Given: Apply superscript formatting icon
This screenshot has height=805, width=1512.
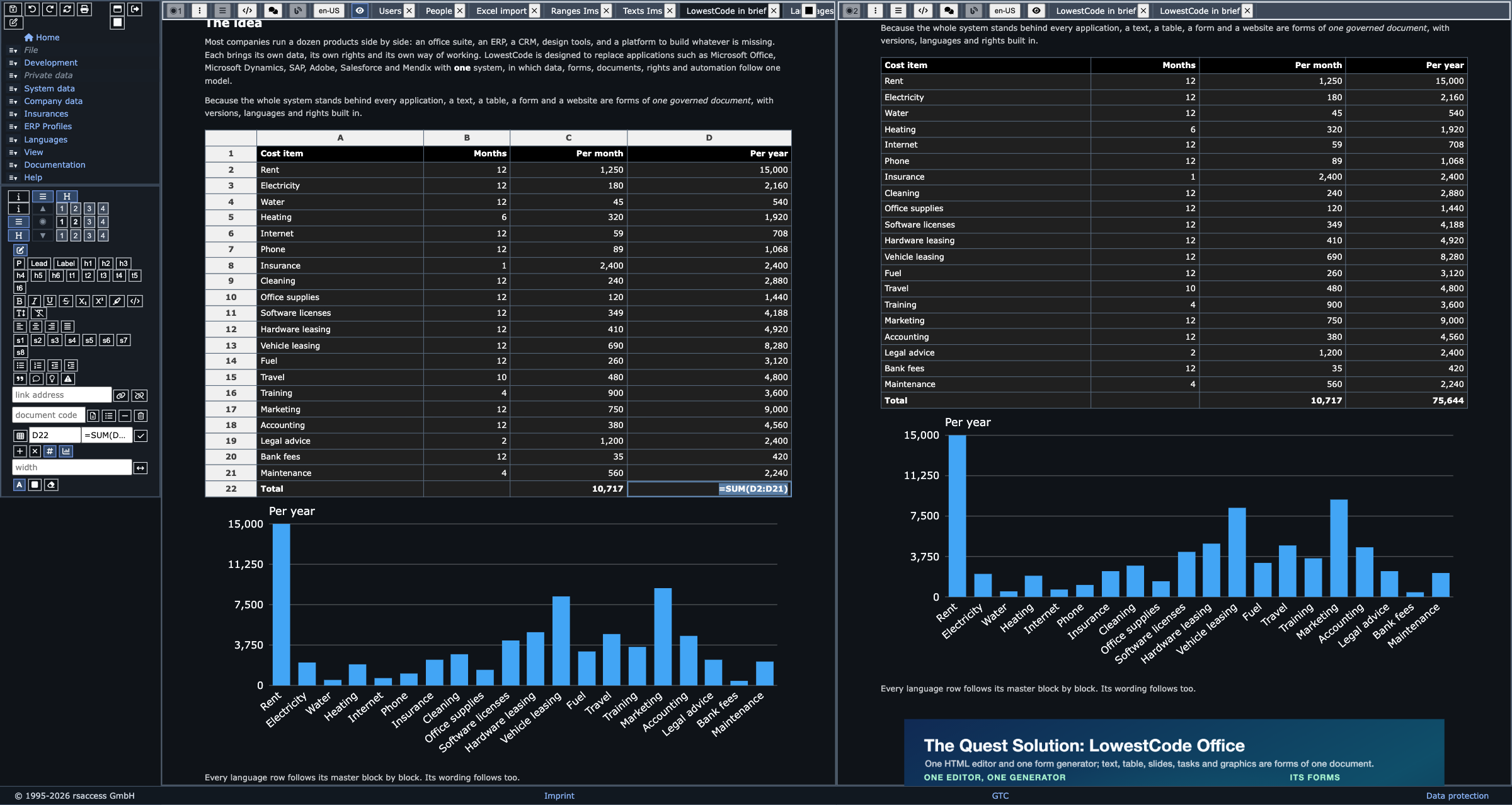Looking at the screenshot, I should [100, 301].
